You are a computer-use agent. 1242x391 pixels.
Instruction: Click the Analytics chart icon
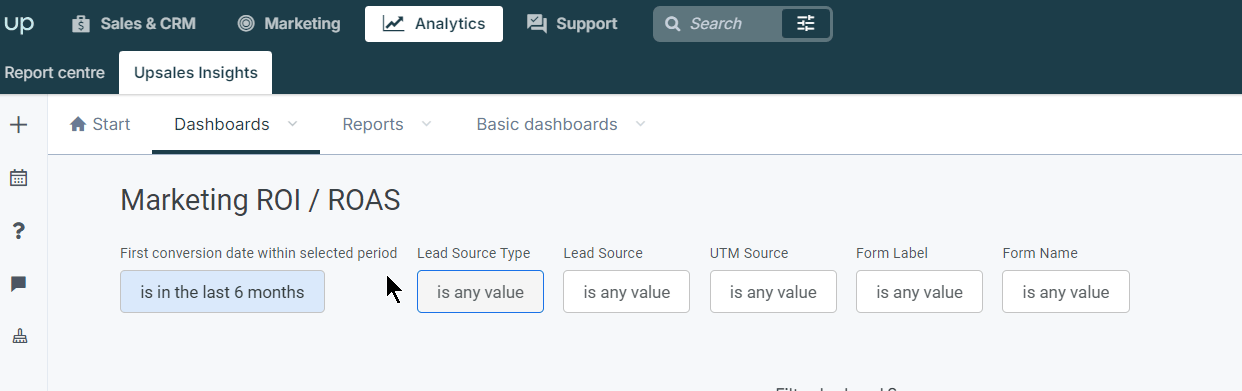tap(394, 24)
